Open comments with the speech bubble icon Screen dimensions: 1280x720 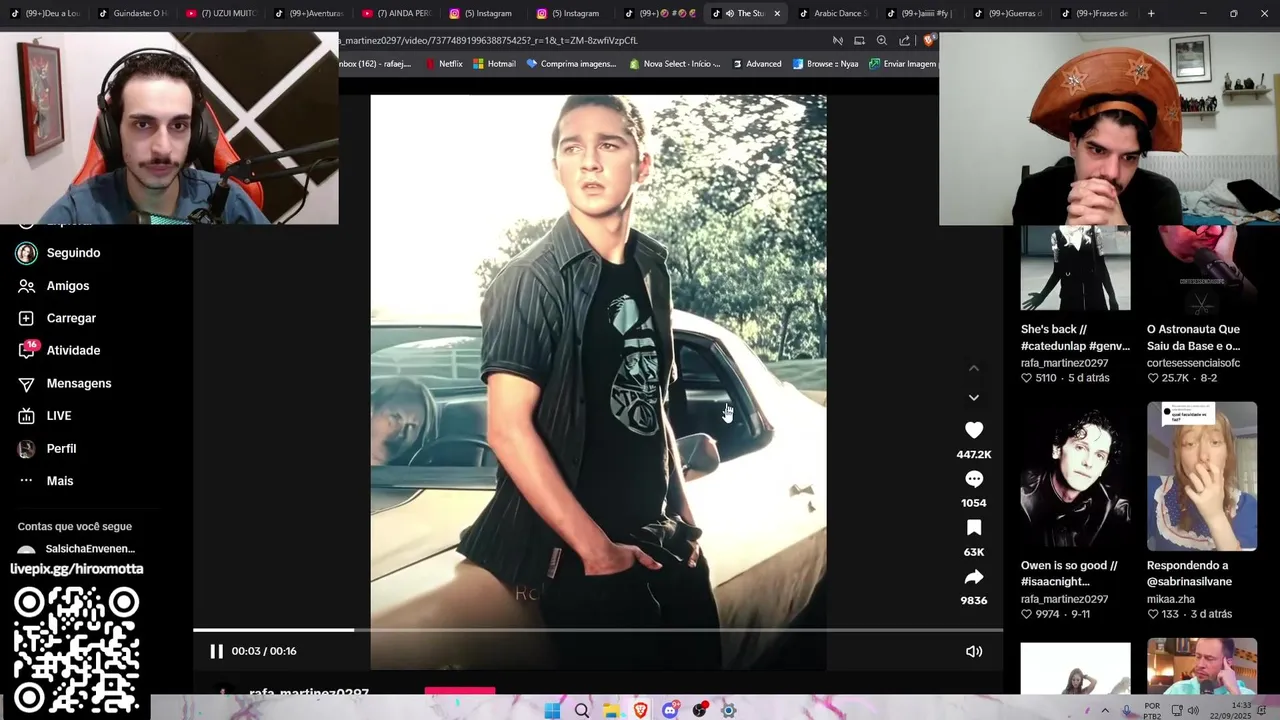pos(974,479)
